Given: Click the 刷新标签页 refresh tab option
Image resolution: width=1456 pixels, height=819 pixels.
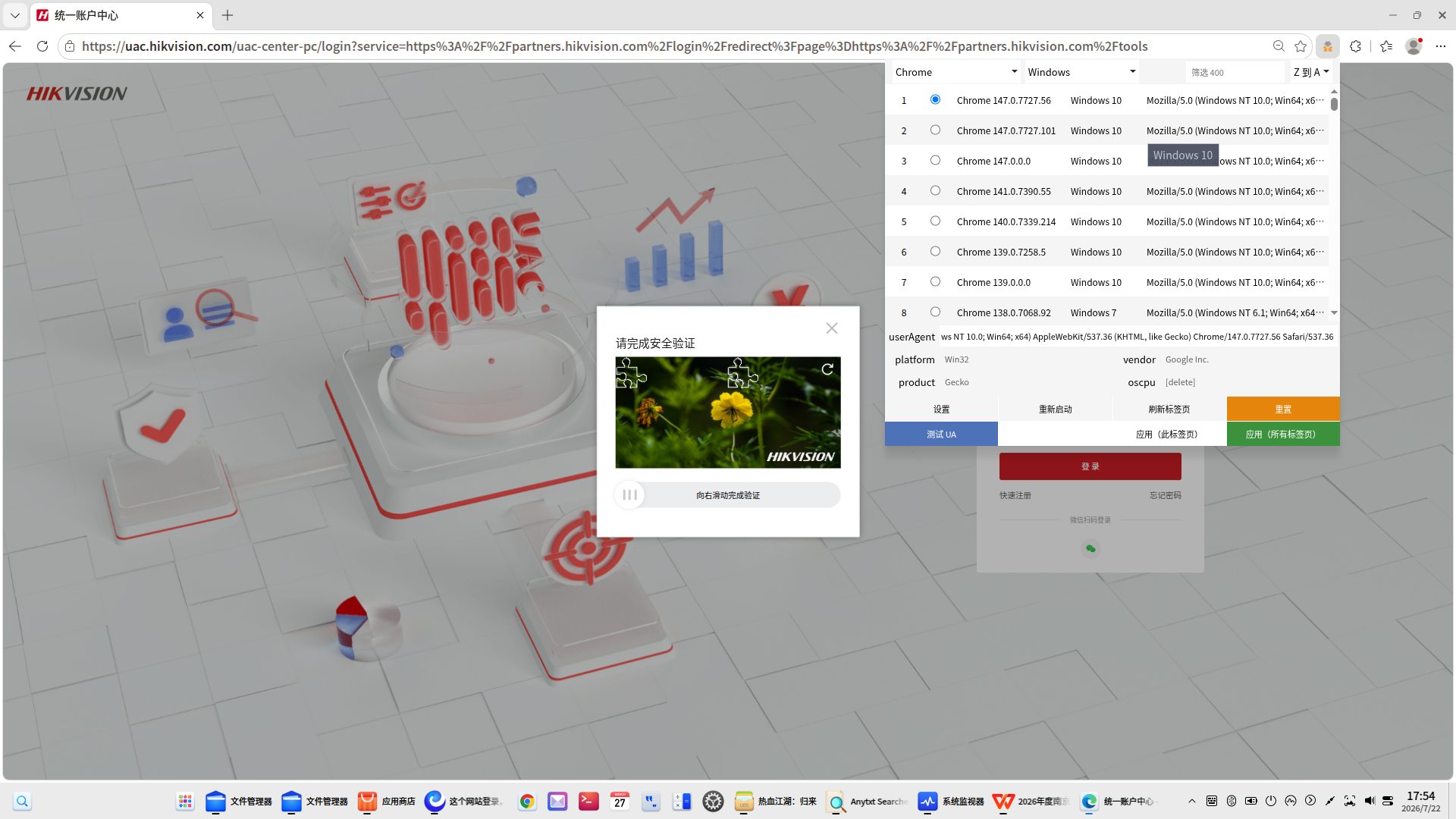Looking at the screenshot, I should 1169,409.
